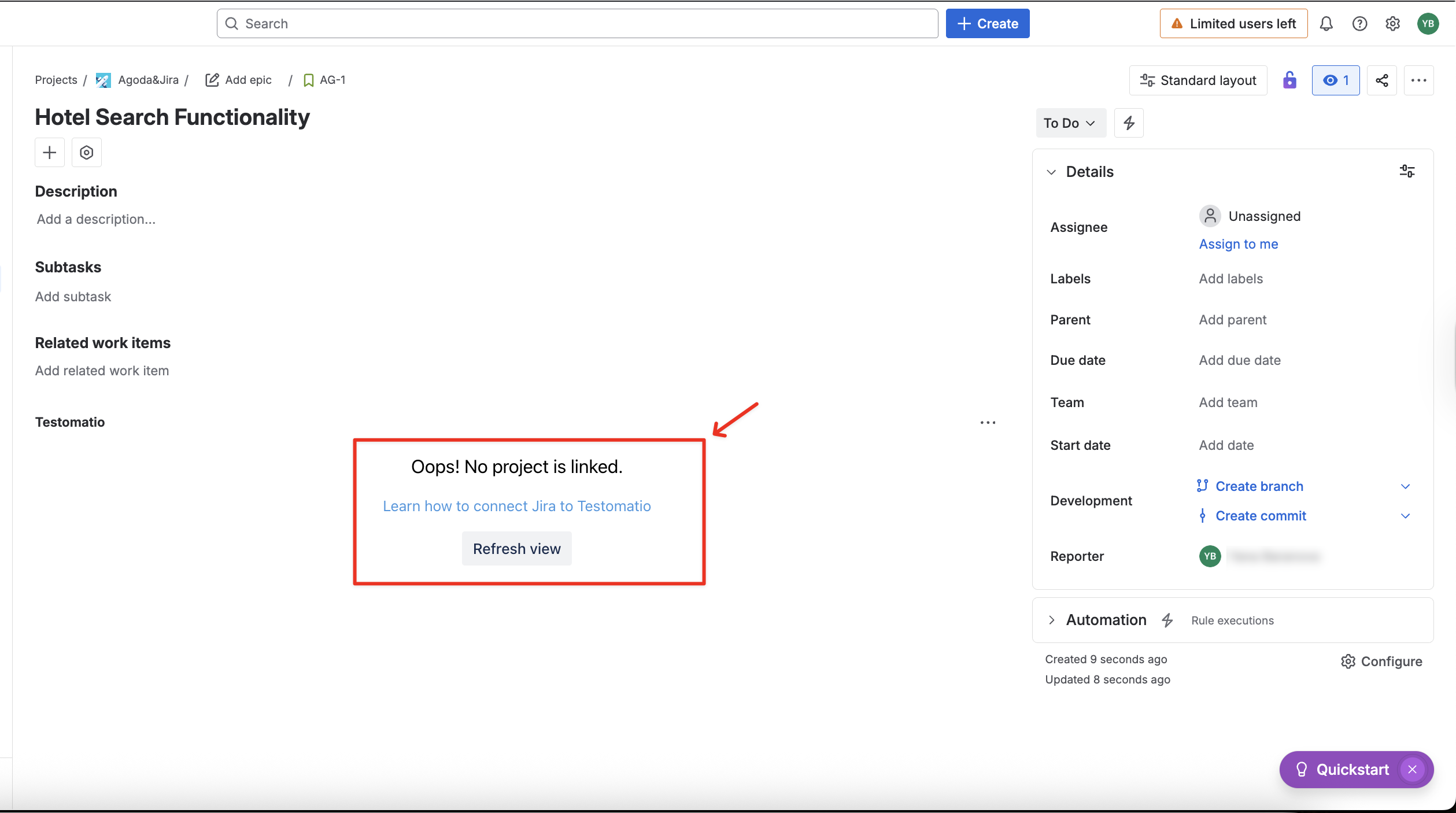Share the issue via share icon
The height and width of the screenshot is (813, 1456).
1382,80
